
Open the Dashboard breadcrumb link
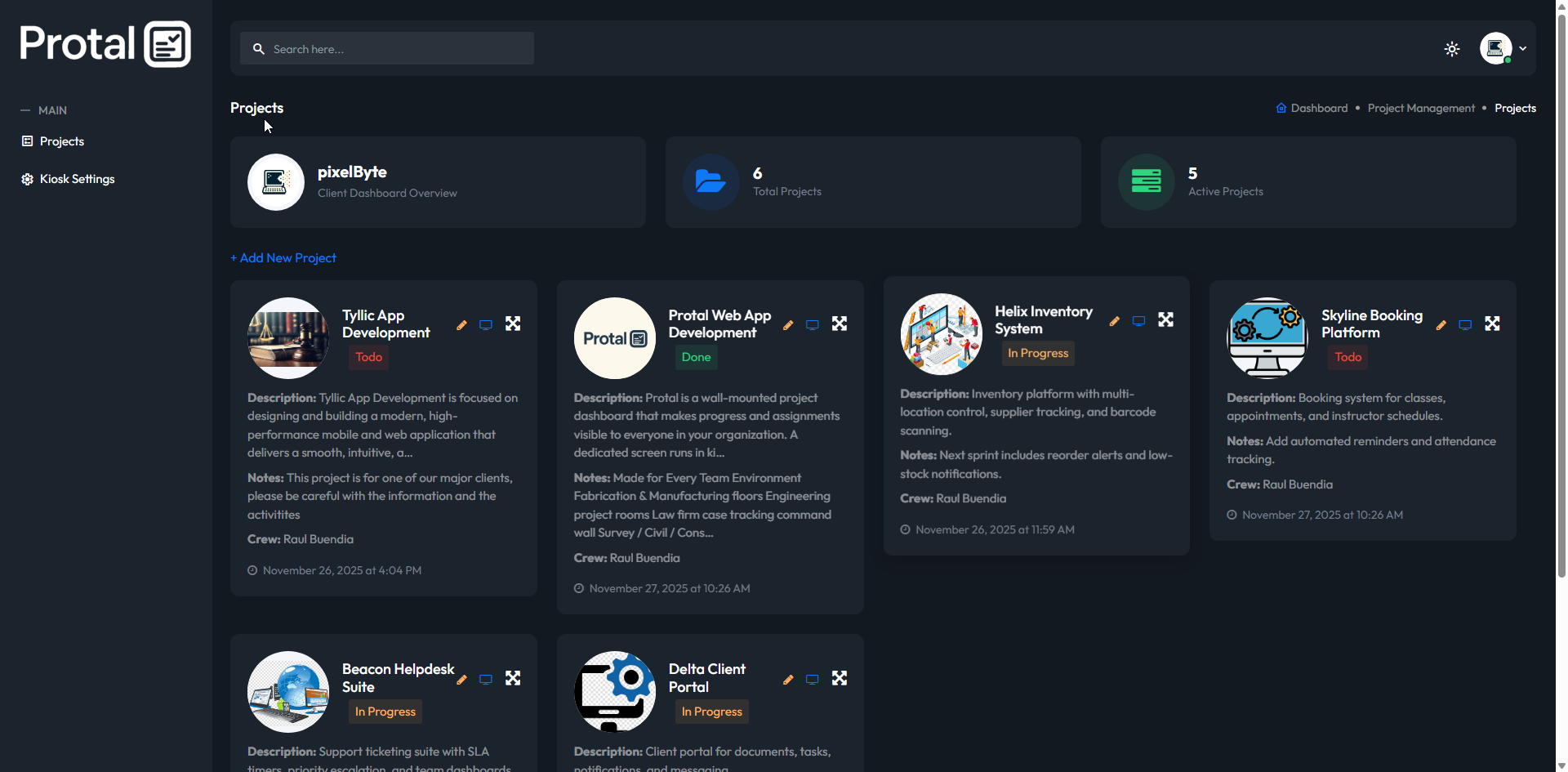click(1318, 108)
